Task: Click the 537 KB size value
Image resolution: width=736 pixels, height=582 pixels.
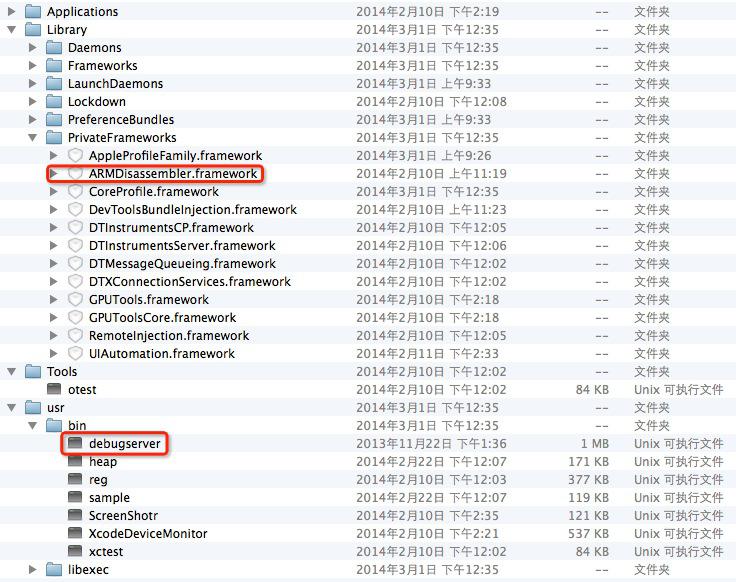Action: coord(588,533)
